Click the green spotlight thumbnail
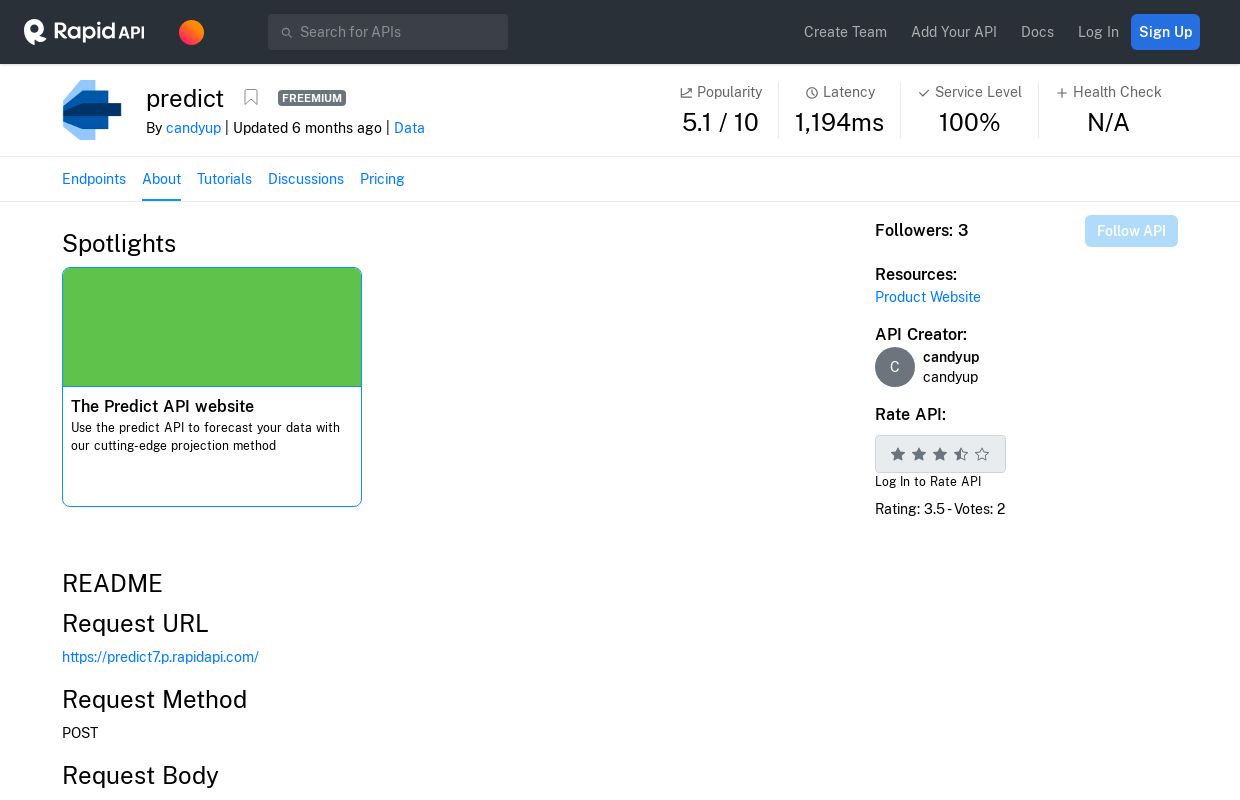The width and height of the screenshot is (1240, 800). 212,327
